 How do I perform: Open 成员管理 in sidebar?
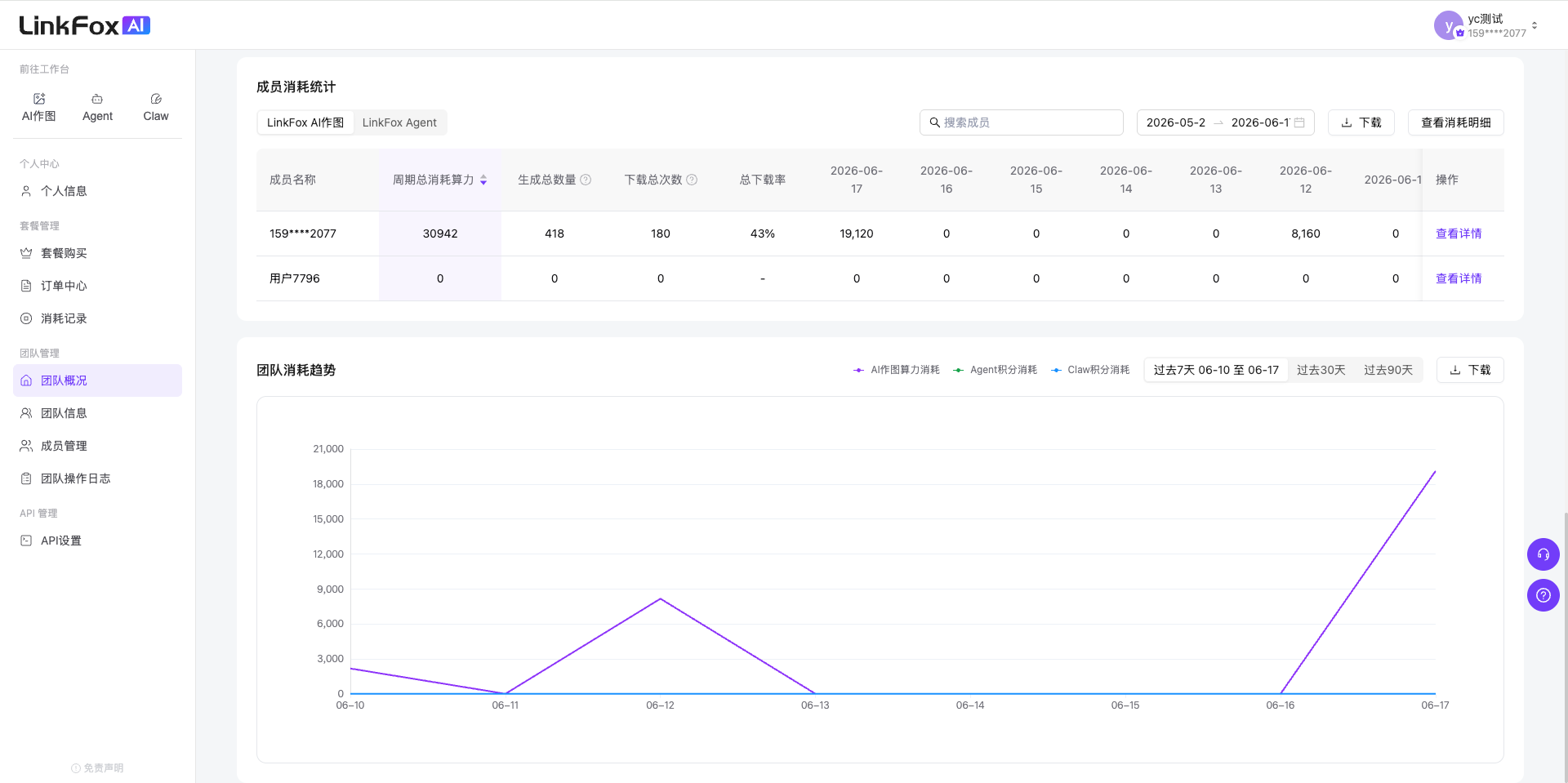(x=97, y=446)
